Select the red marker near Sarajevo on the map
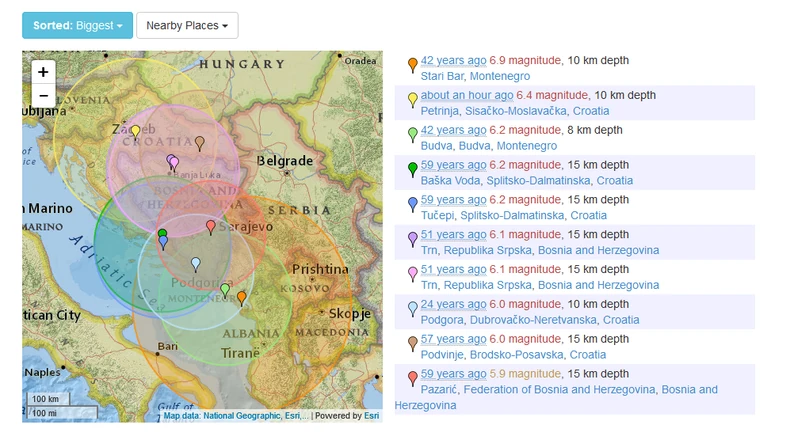The width and height of the screenshot is (790, 440). coord(211,227)
